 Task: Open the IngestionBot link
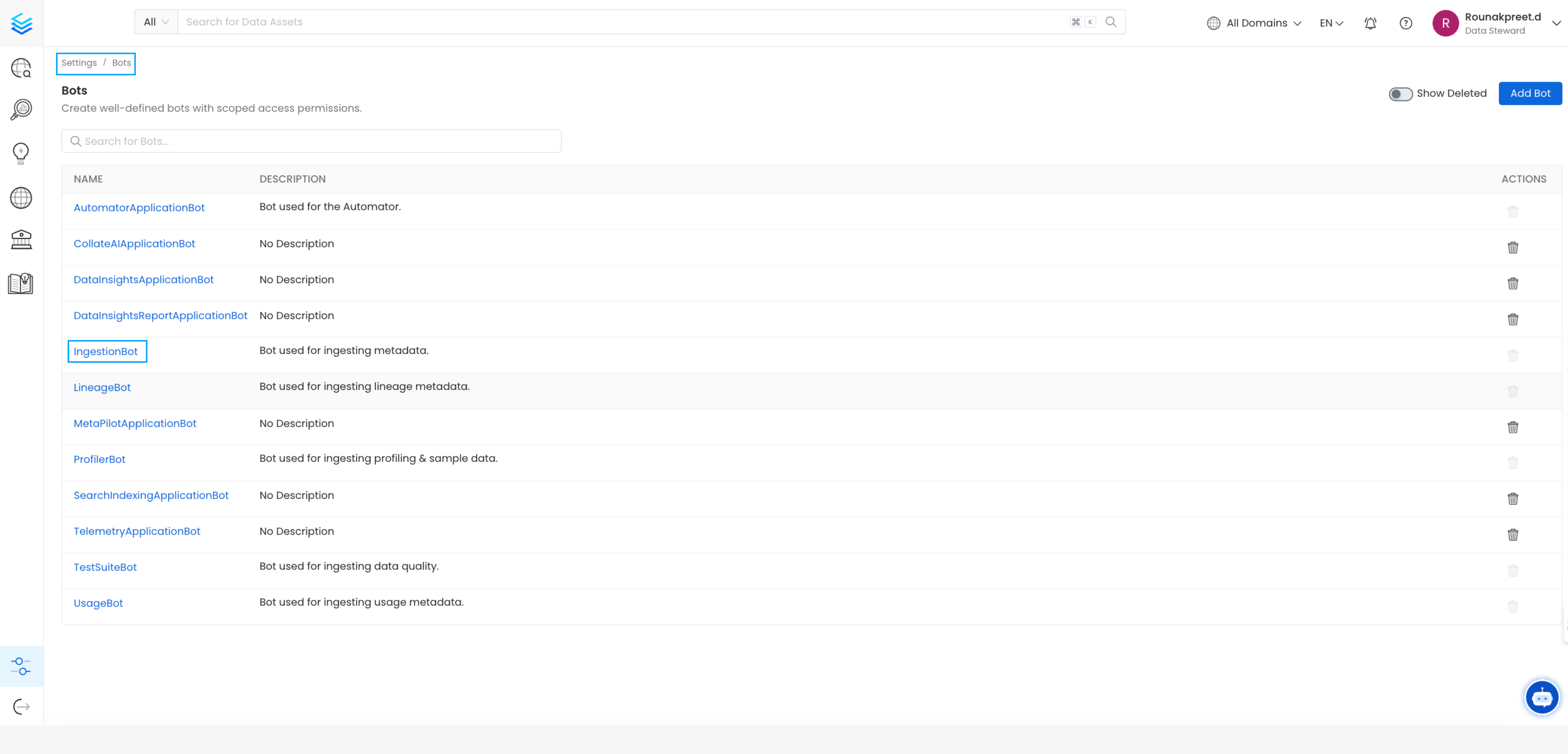pos(107,351)
